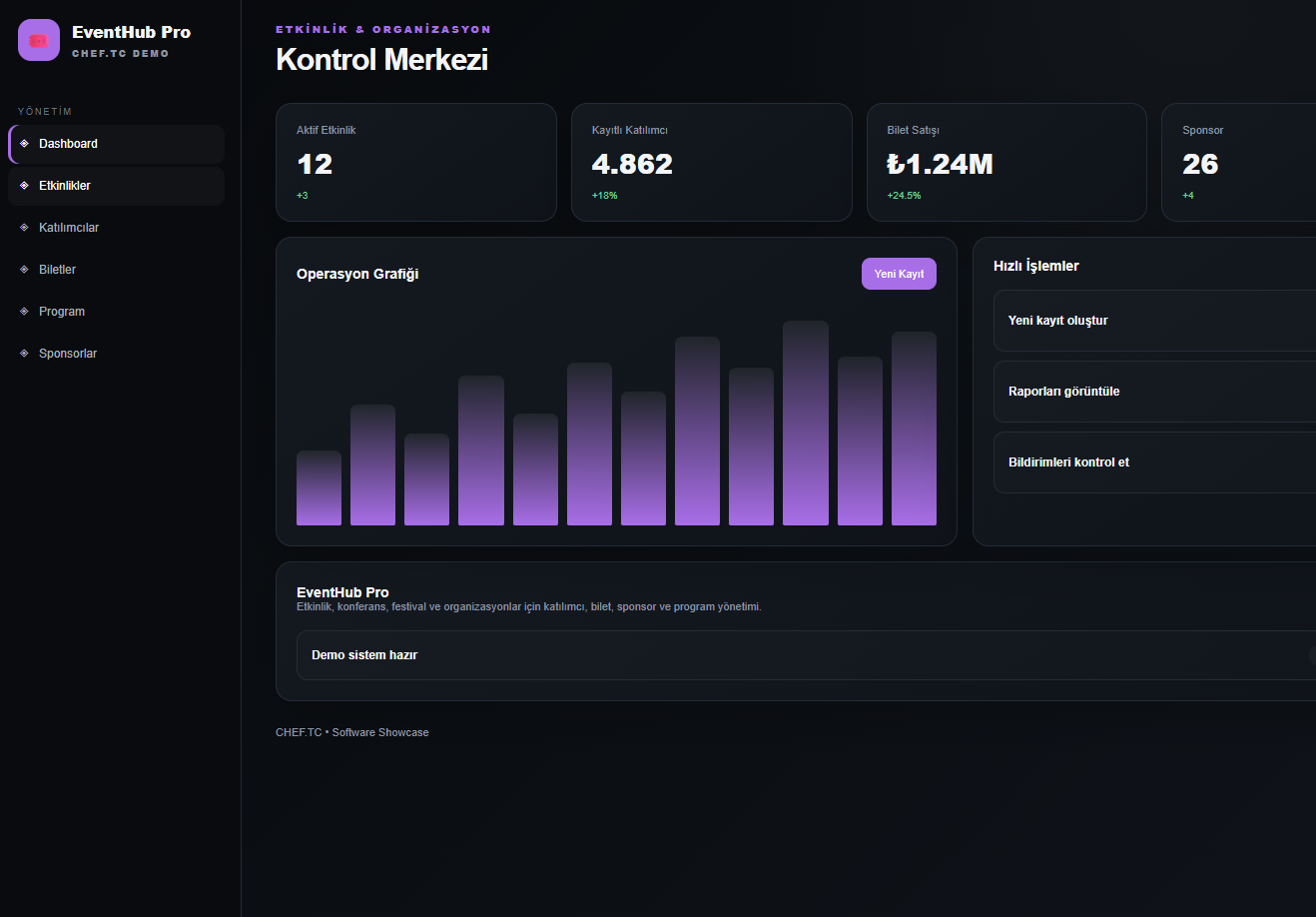Click the ETKİNLİK & ORGANİZASYON label

383,30
